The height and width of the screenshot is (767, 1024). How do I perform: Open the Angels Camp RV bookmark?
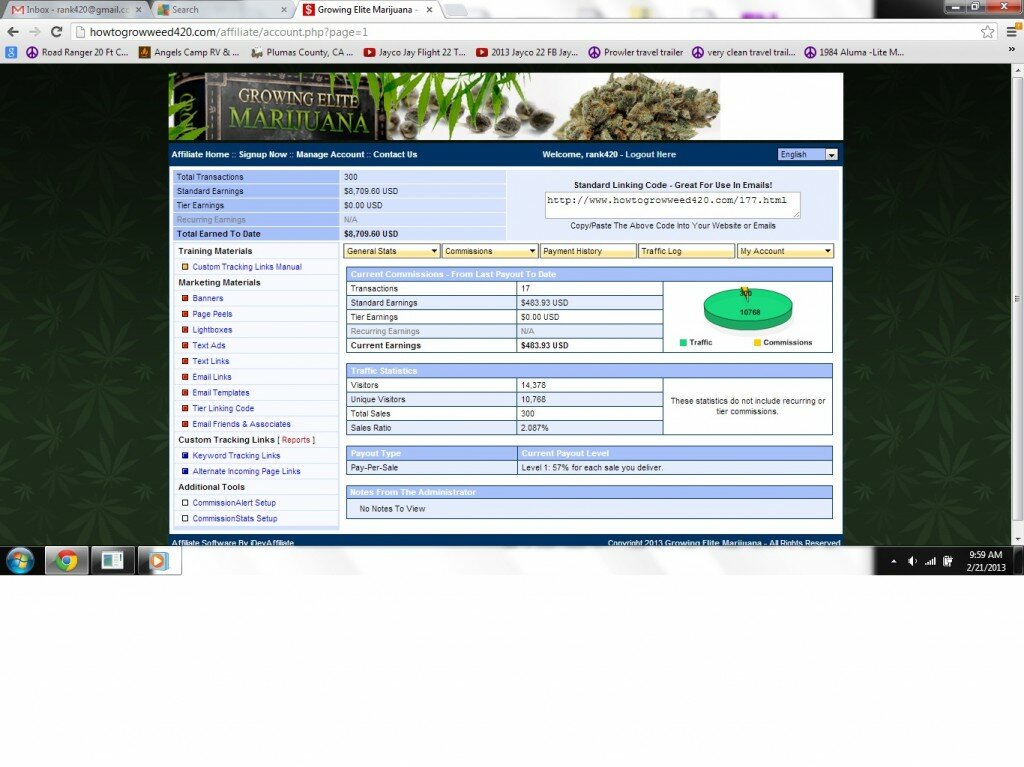point(189,52)
